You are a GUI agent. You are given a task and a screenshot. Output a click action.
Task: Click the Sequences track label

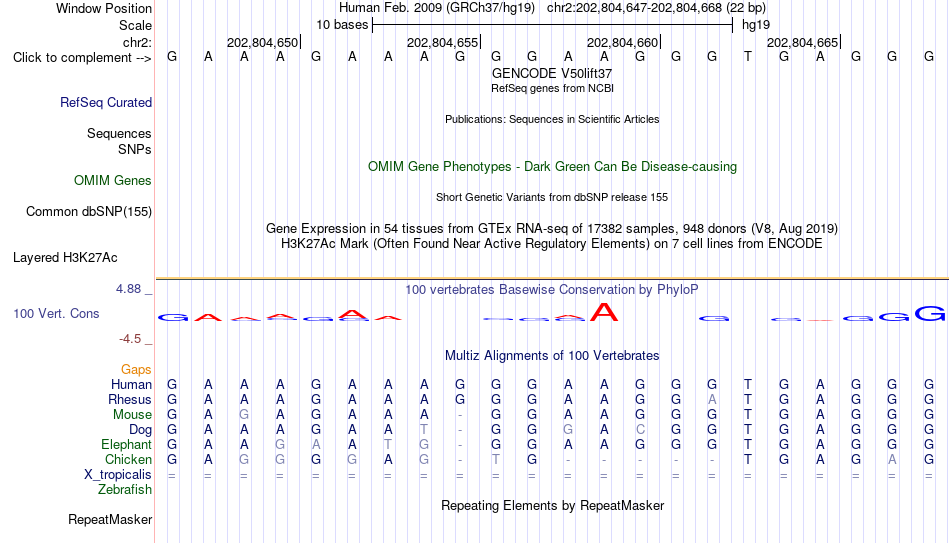119,133
